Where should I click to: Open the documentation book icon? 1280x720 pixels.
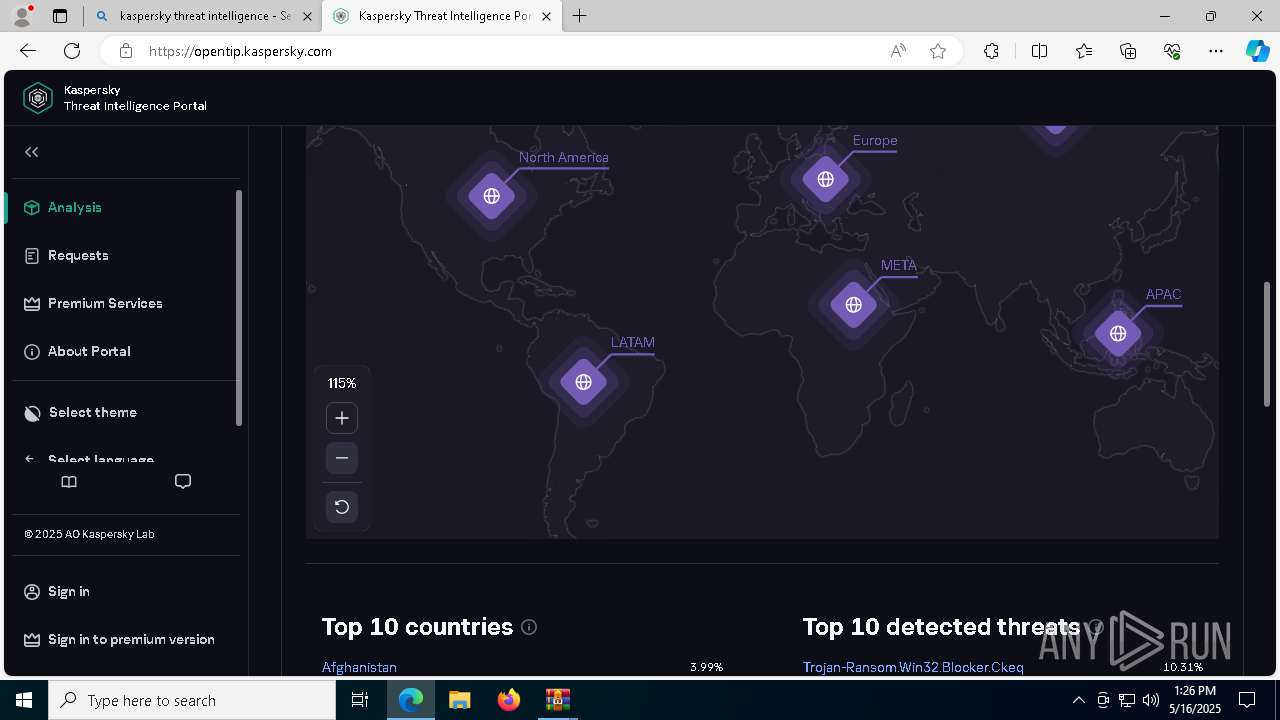click(x=69, y=482)
